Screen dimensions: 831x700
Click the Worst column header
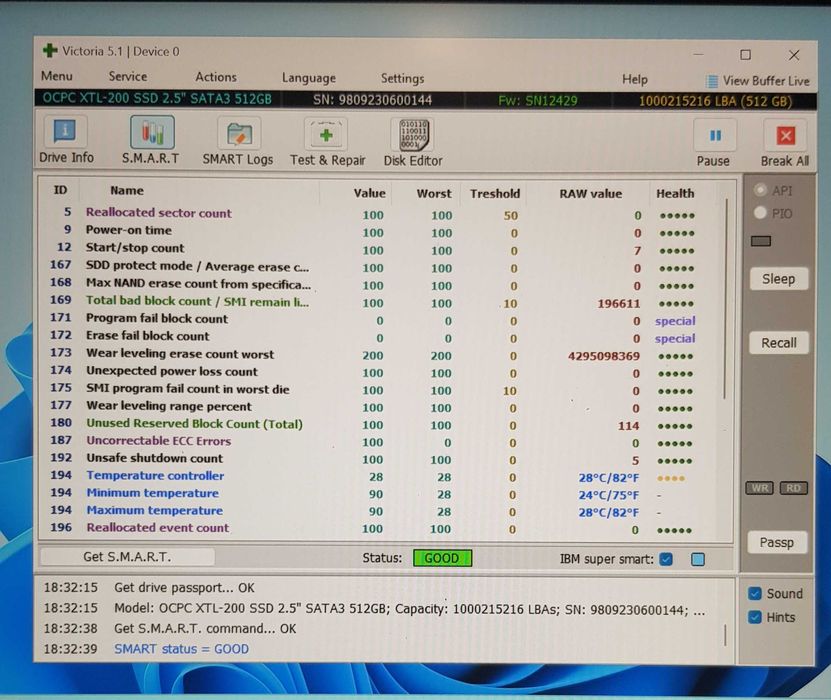[x=434, y=193]
